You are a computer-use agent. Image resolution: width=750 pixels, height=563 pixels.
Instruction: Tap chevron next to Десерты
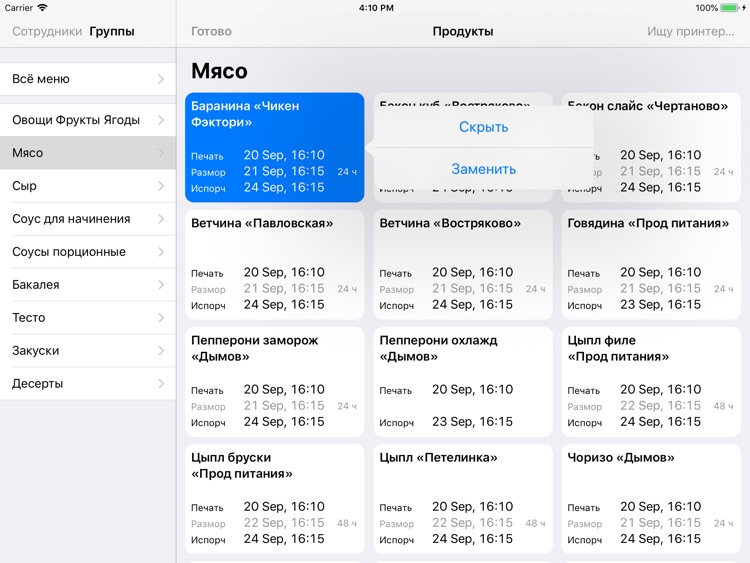tap(161, 384)
